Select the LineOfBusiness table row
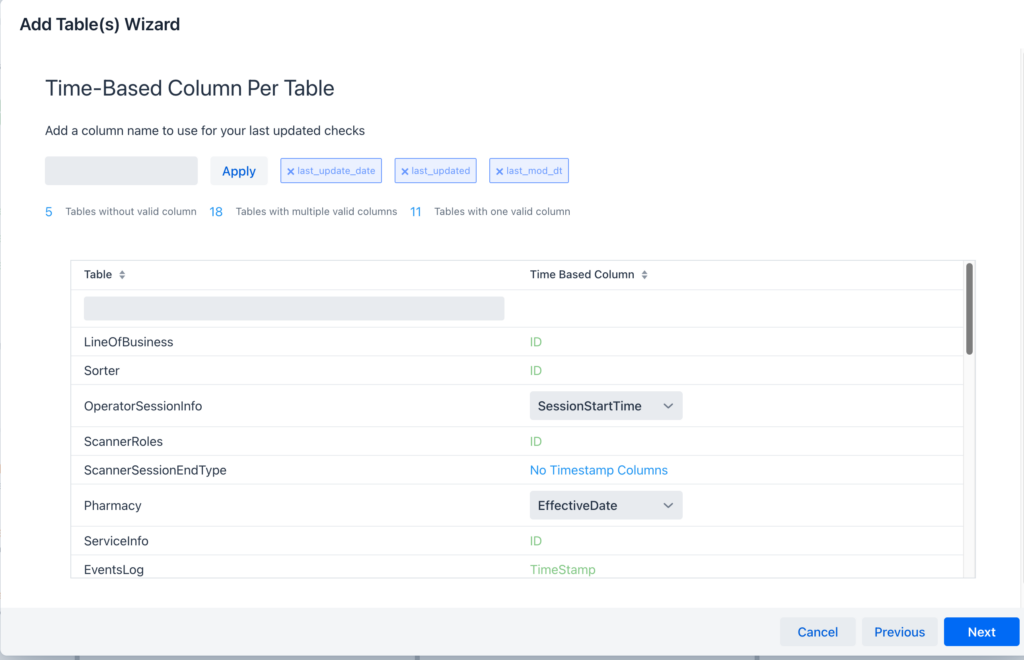The width and height of the screenshot is (1024, 660). coord(128,342)
